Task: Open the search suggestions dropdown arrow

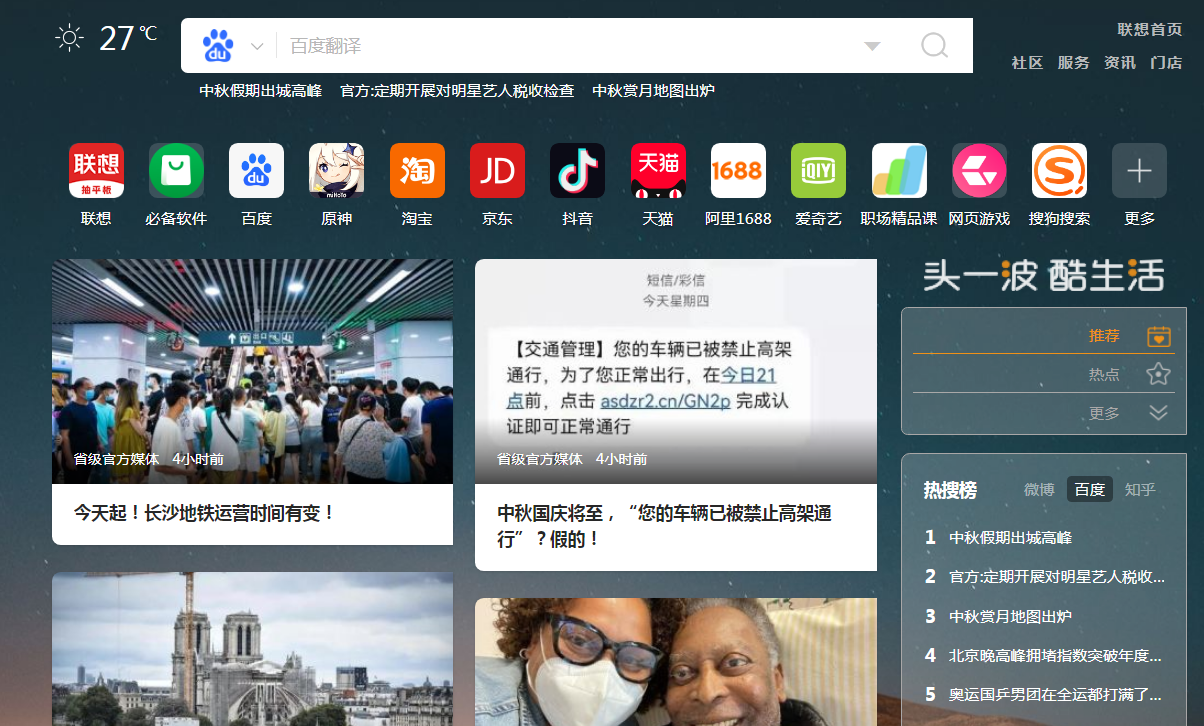Action: pos(872,46)
